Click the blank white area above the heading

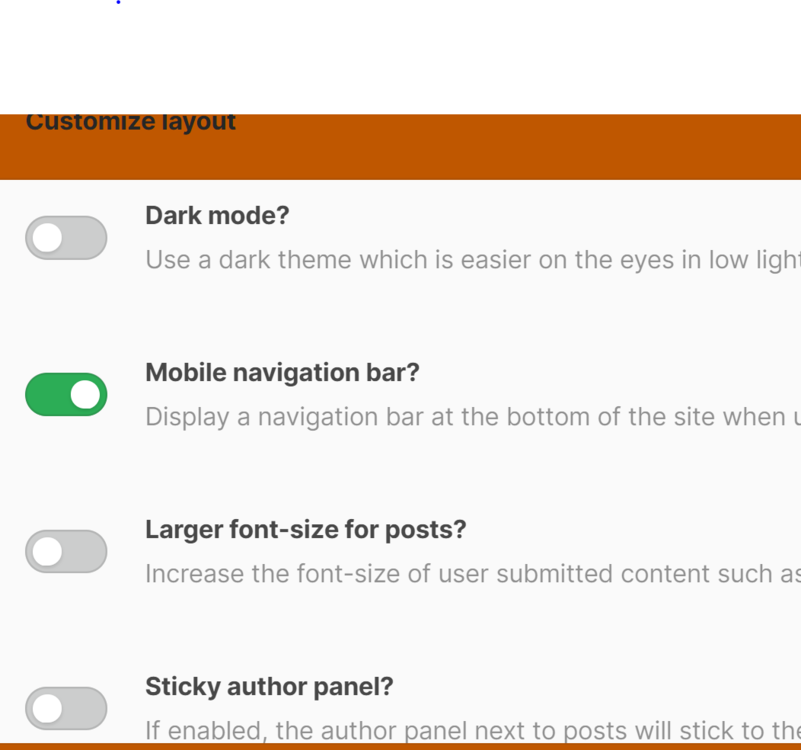click(400, 60)
